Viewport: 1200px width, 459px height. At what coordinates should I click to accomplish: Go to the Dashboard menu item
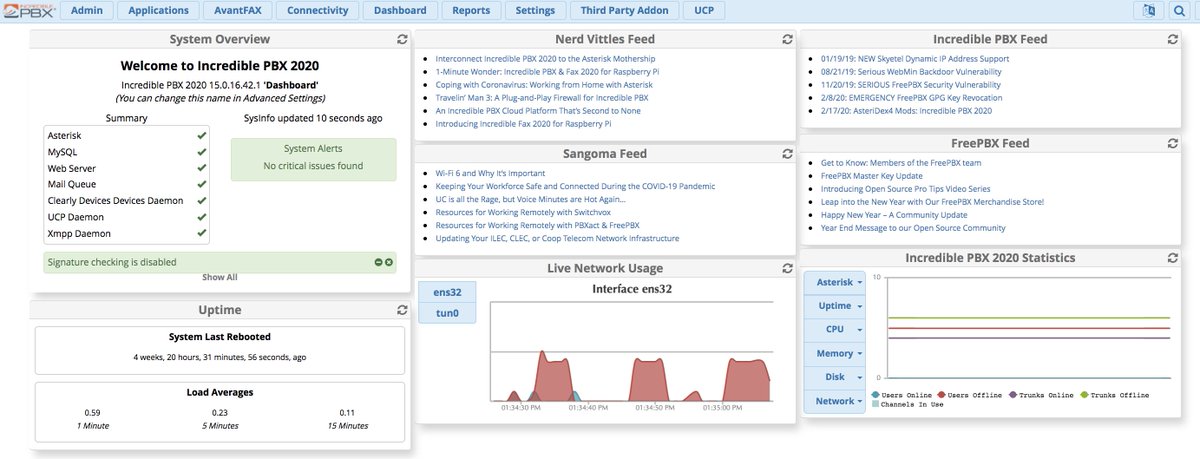click(x=400, y=11)
